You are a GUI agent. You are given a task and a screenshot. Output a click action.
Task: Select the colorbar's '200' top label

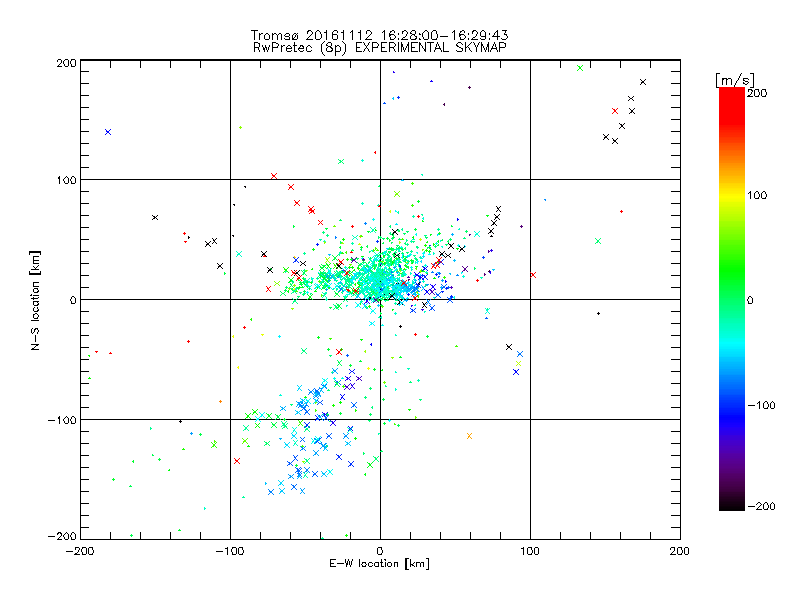(757, 93)
